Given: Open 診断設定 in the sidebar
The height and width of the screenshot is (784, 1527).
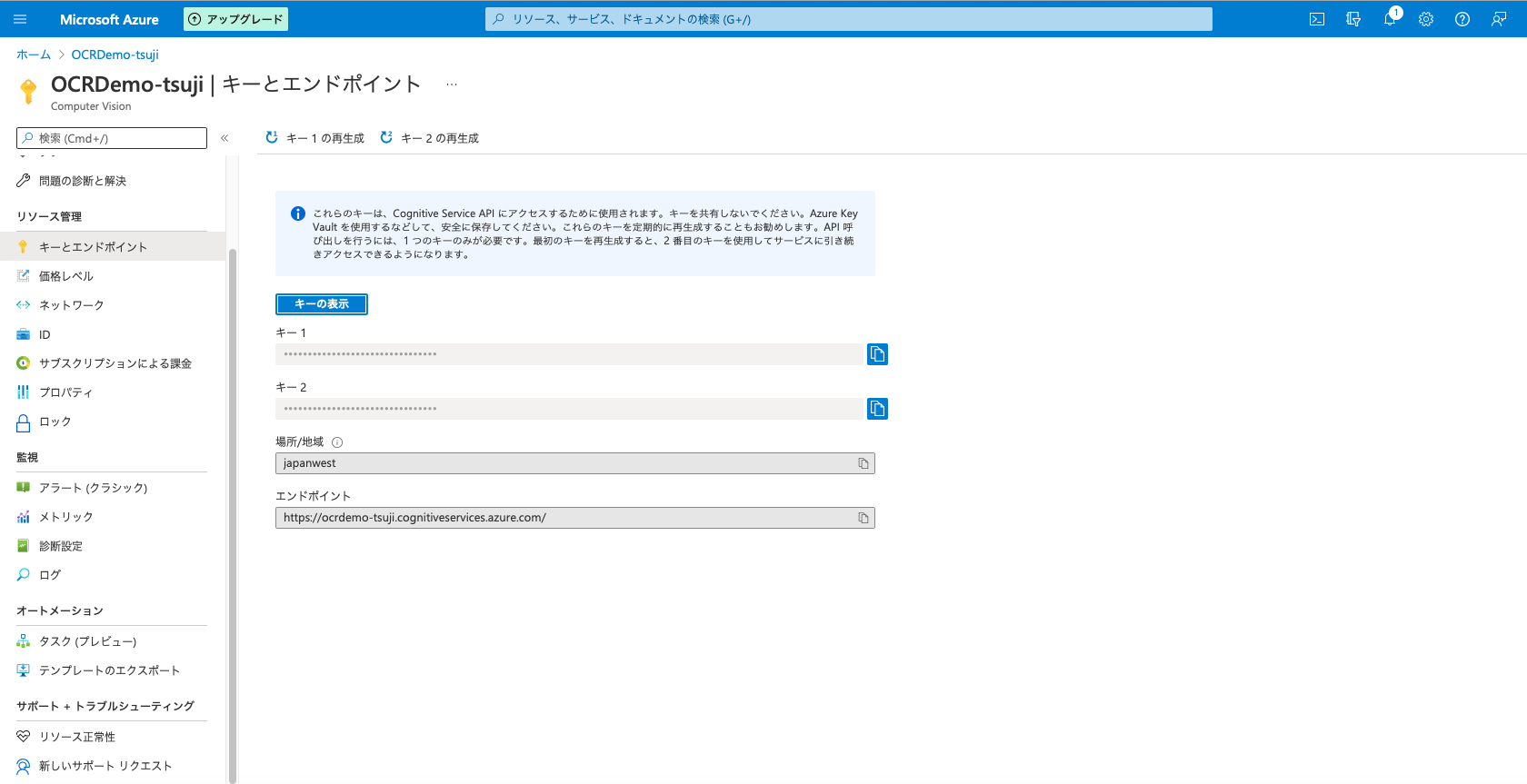Looking at the screenshot, I should point(113,546).
